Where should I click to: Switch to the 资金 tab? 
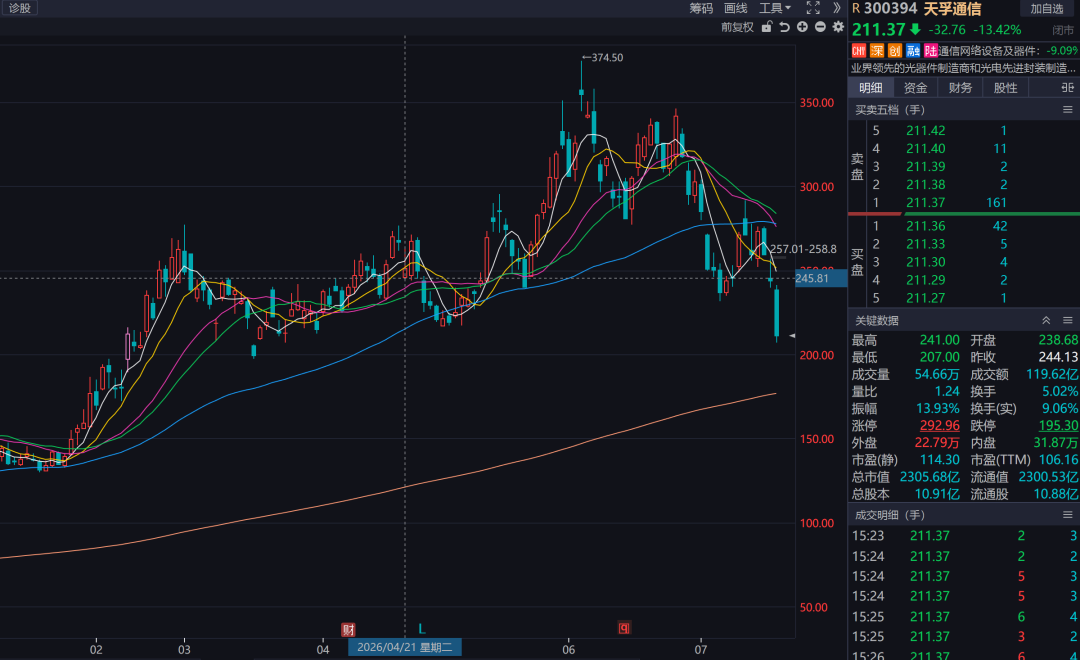(x=915, y=87)
